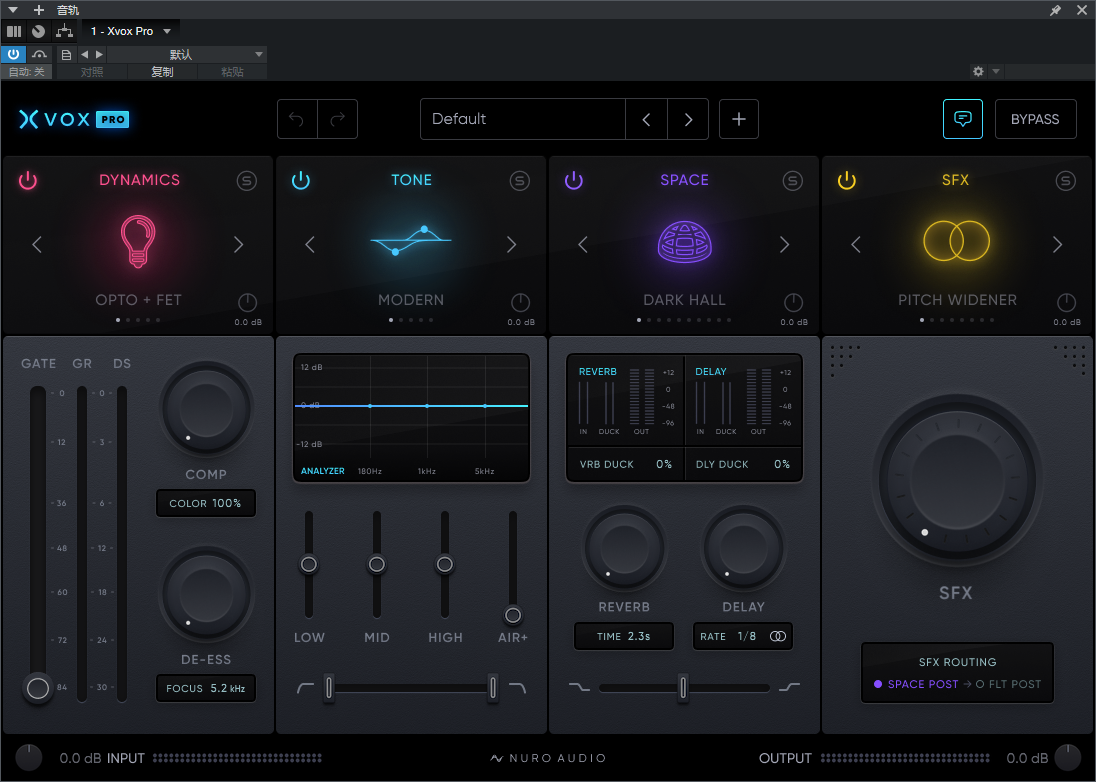Click the LOW band slider handle
Viewport: 1096px width, 782px height.
point(308,565)
